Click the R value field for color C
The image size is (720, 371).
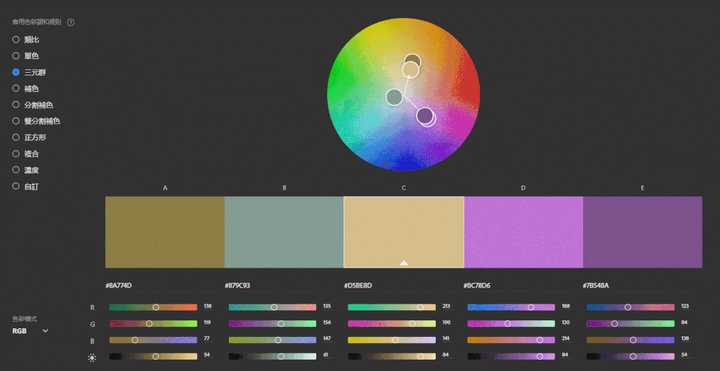(x=446, y=306)
